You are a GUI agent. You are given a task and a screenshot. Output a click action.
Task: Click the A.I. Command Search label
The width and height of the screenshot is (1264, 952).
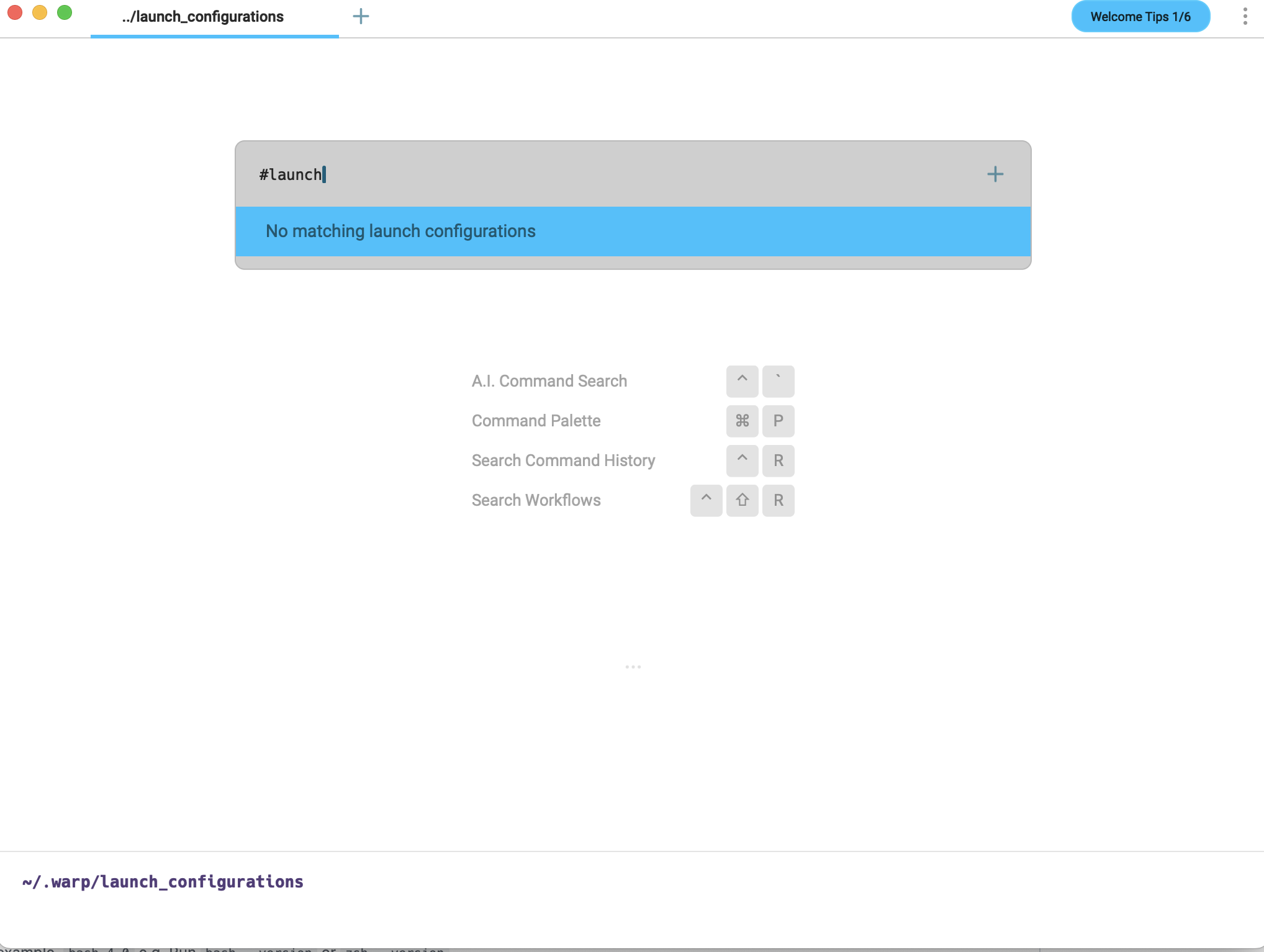[x=549, y=381]
